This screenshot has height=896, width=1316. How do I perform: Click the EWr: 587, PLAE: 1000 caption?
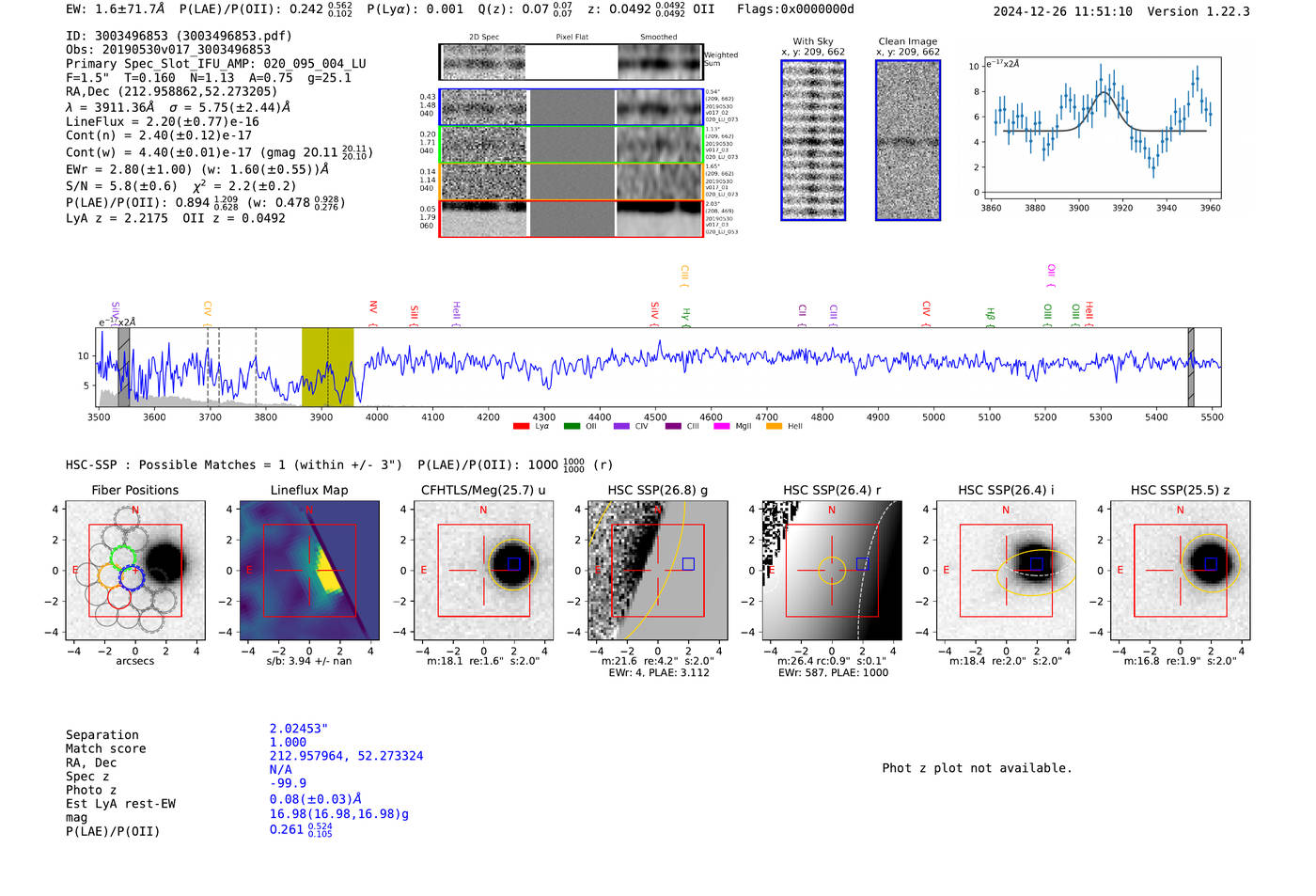pyautogui.click(x=832, y=673)
